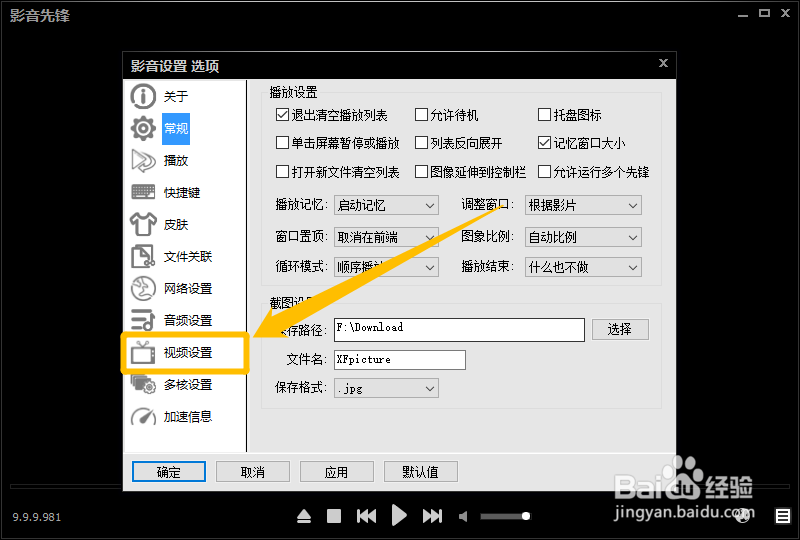Screen dimensions: 800x540
Task: Open the 关于 about icon
Action: (143, 96)
